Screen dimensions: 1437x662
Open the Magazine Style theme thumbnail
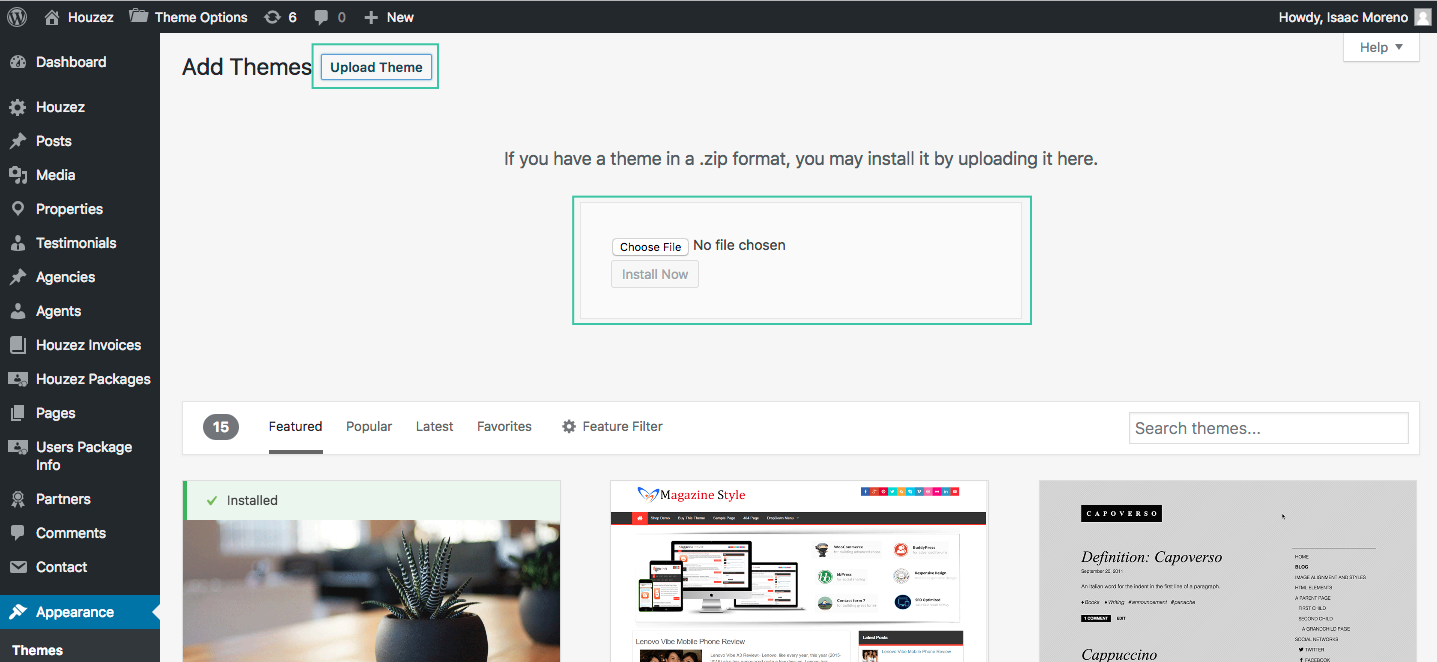[x=799, y=571]
